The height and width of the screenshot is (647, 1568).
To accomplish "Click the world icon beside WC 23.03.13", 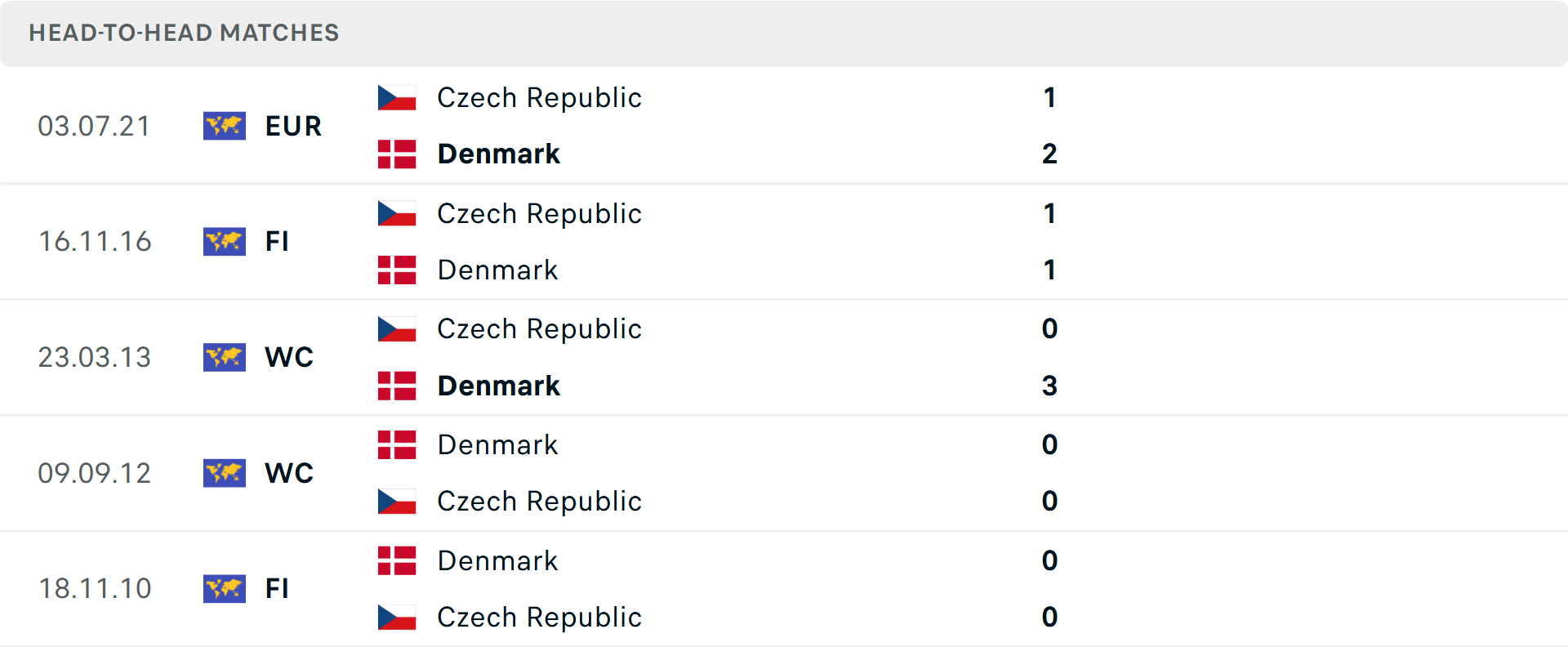I will click(225, 357).
